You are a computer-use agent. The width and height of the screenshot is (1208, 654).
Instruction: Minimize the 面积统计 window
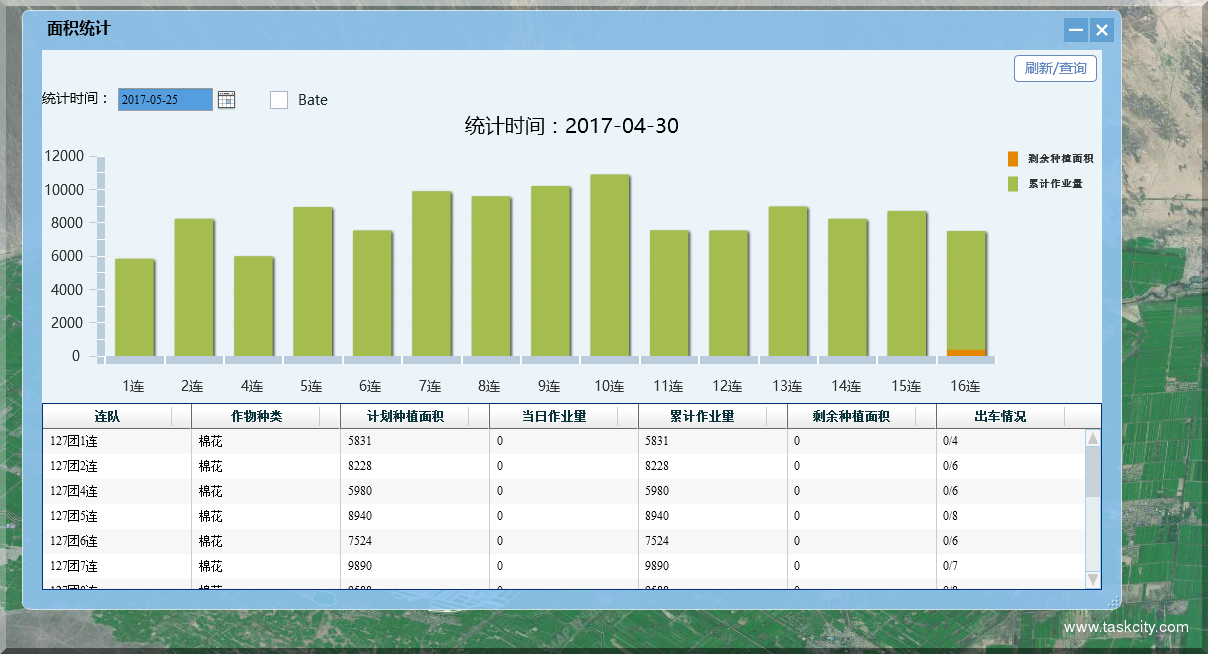pyautogui.click(x=1076, y=30)
